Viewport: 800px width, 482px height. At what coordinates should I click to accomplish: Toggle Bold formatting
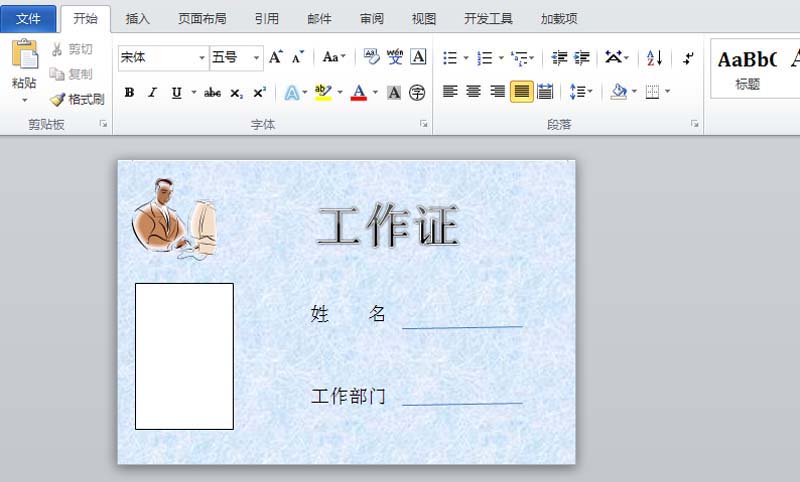pyautogui.click(x=129, y=93)
